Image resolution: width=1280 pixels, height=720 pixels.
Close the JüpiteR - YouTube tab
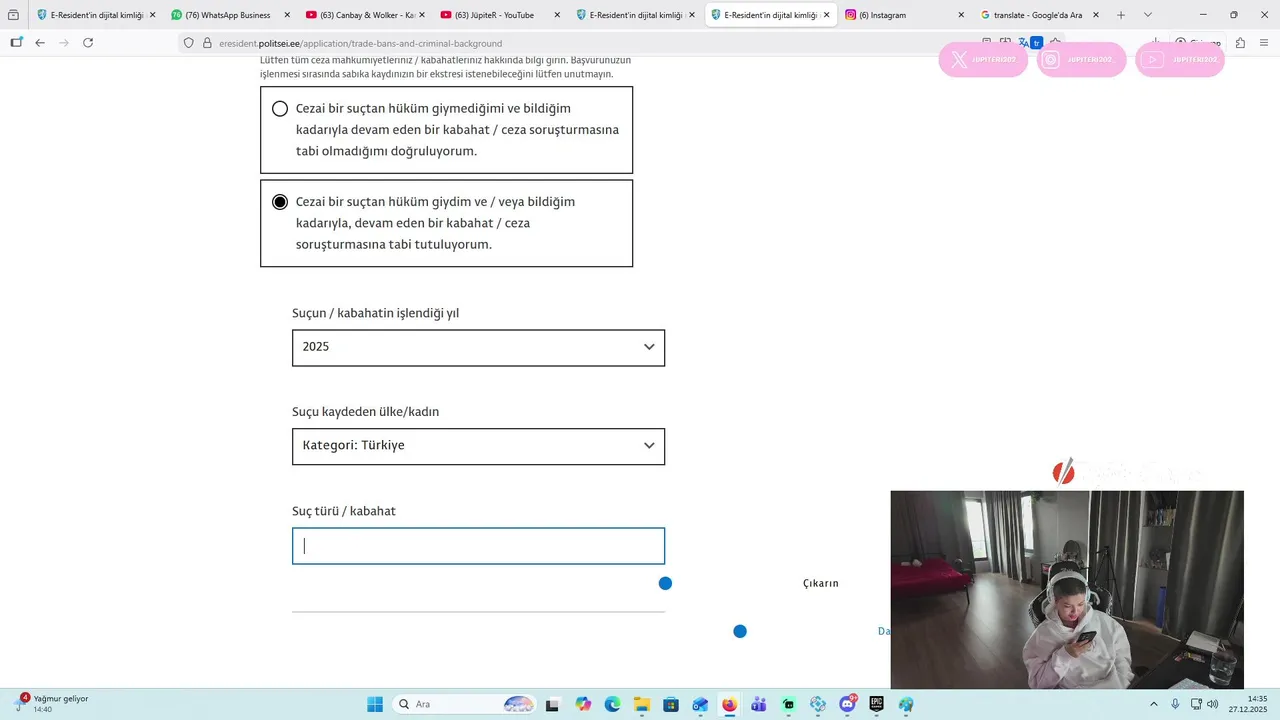[556, 15]
